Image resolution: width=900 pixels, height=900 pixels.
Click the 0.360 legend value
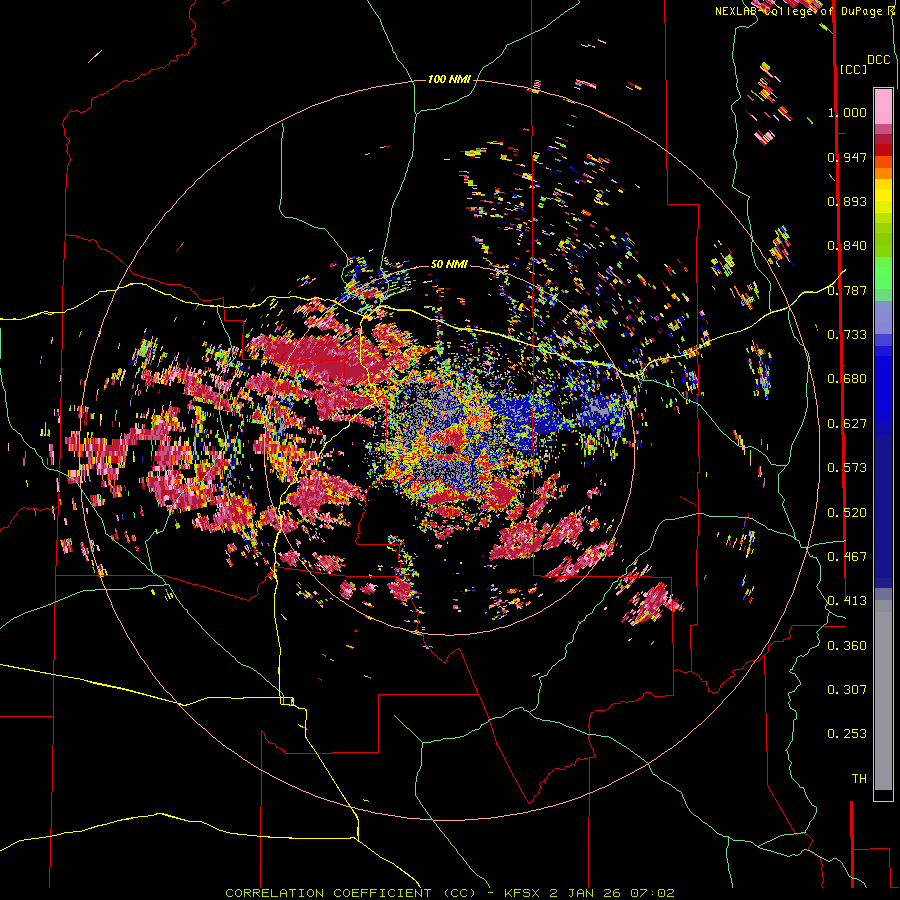click(x=847, y=645)
